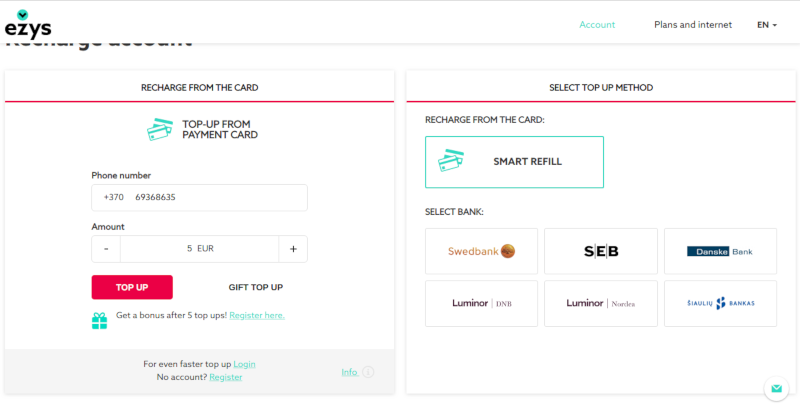Screen dimensions: 800x409
Task: Pick Luminor DNB bank
Action: [481, 303]
